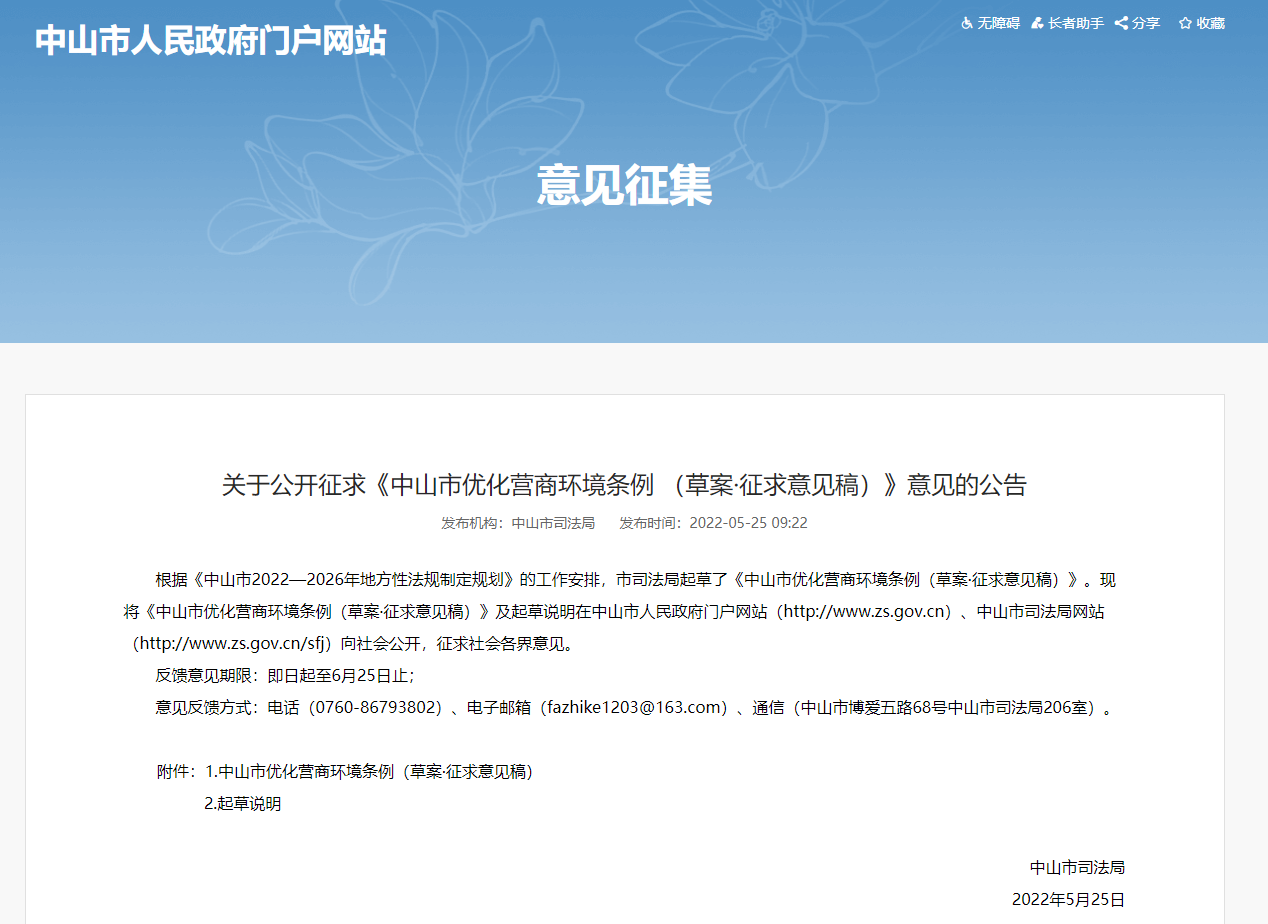Go to 中山市人民政府门户网站 home title
This screenshot has height=924, width=1268.
pos(210,40)
